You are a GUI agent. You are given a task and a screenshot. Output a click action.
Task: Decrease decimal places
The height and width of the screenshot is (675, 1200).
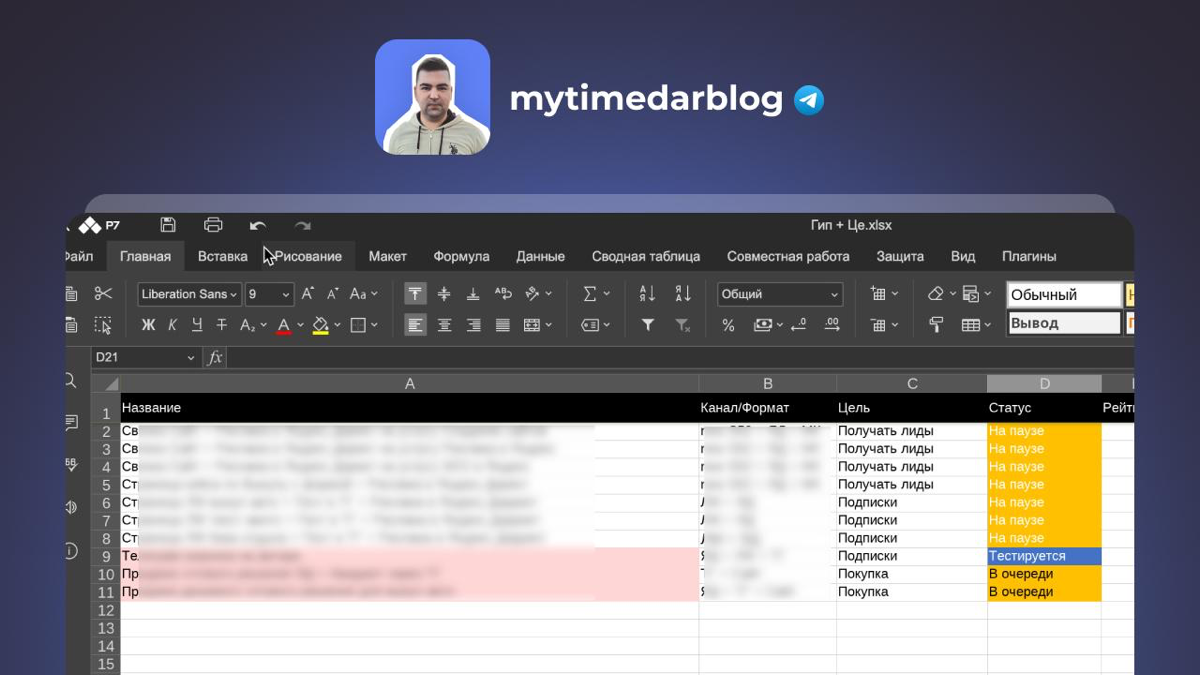click(x=798, y=325)
